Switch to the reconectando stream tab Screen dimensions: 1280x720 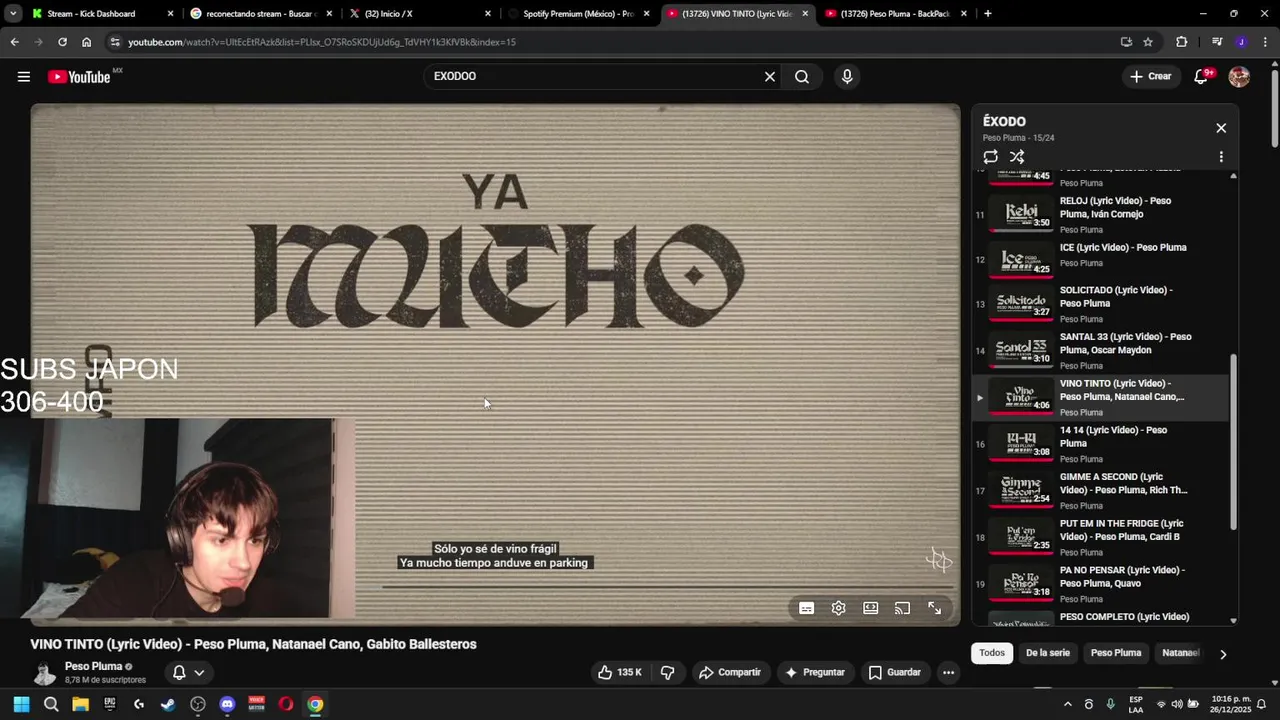260,14
